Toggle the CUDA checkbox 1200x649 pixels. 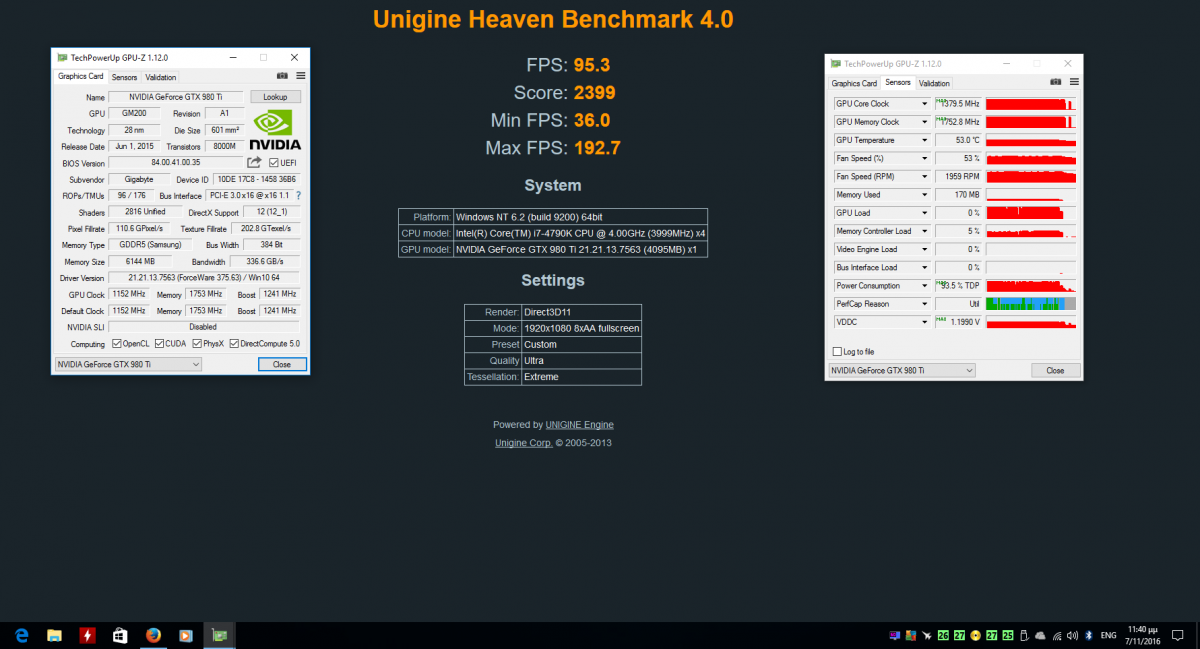point(157,344)
